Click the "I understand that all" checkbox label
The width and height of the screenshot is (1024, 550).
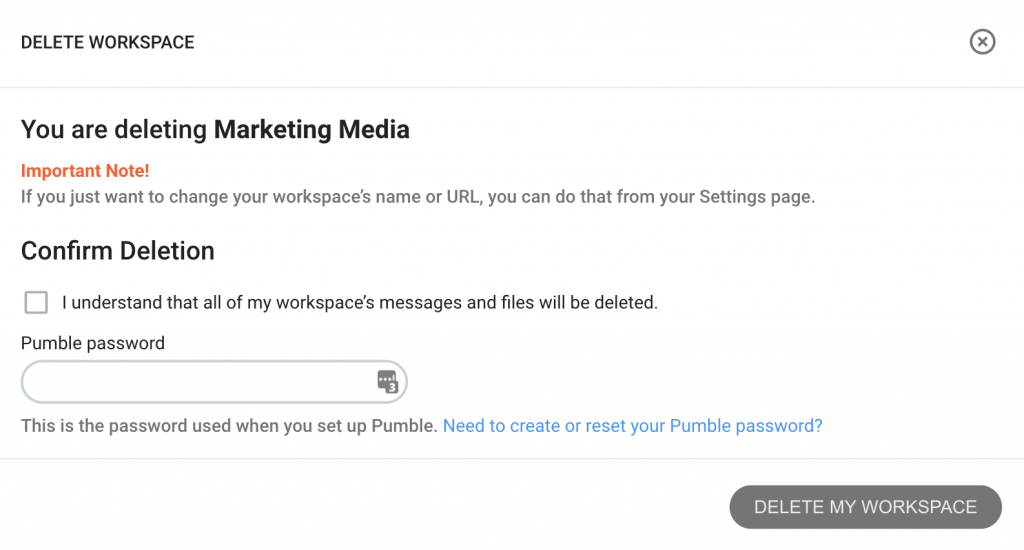click(x=360, y=302)
